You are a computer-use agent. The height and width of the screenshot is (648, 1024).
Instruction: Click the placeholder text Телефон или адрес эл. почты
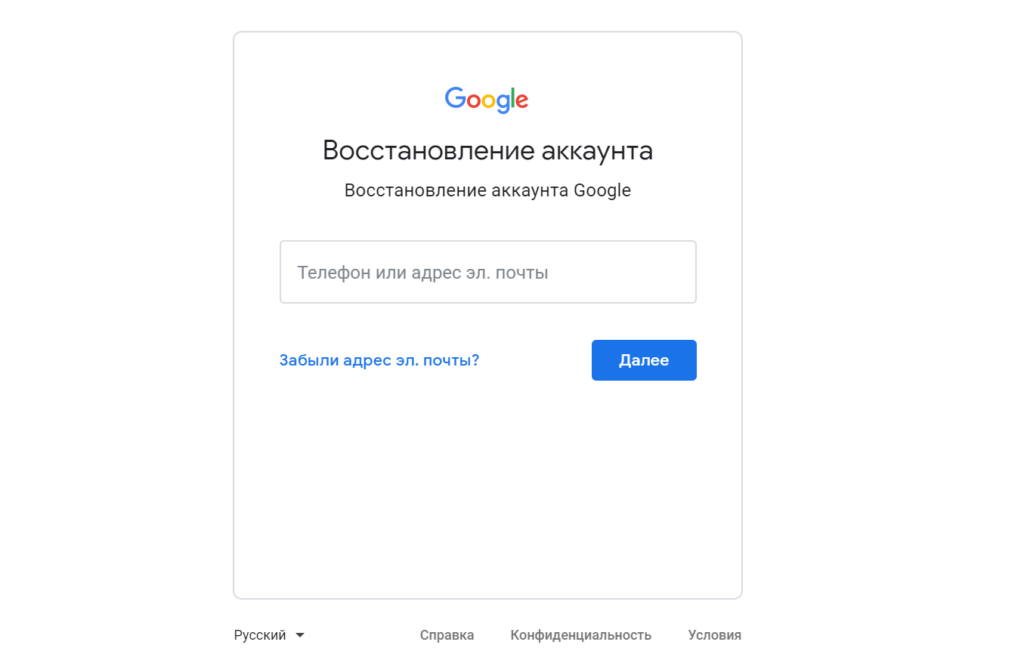click(x=423, y=272)
